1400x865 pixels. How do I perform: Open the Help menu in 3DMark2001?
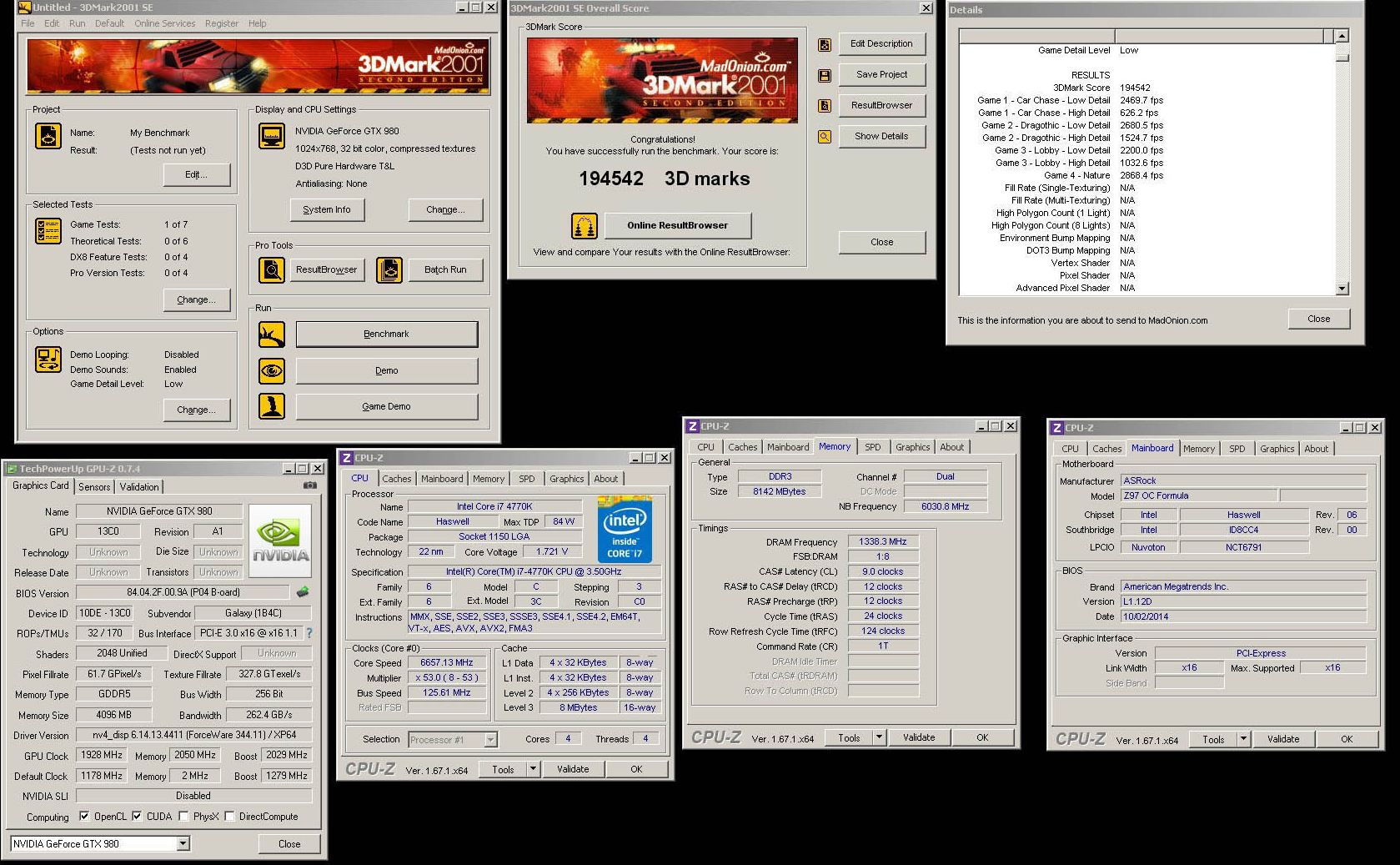258,23
